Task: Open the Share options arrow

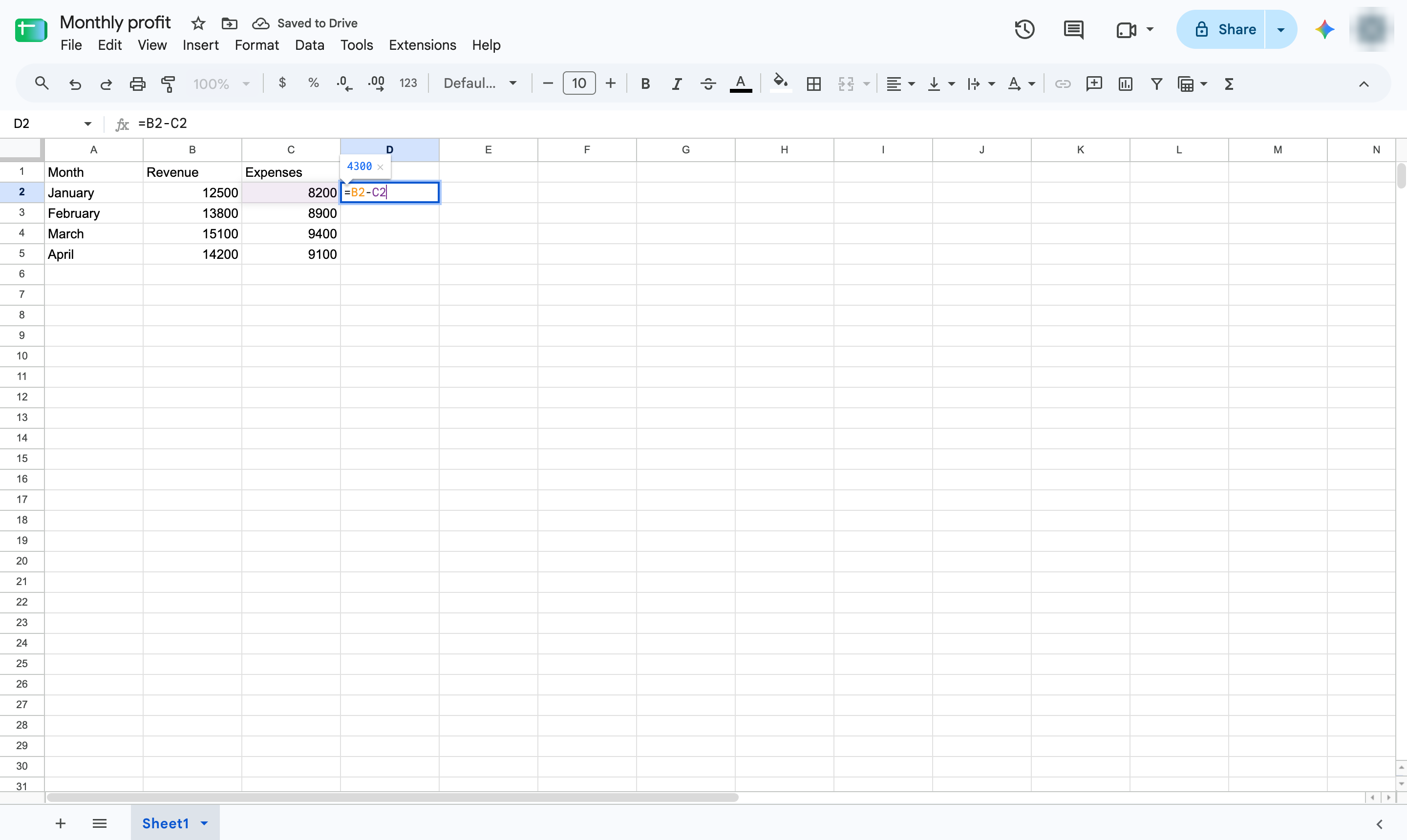Action: coord(1281,29)
